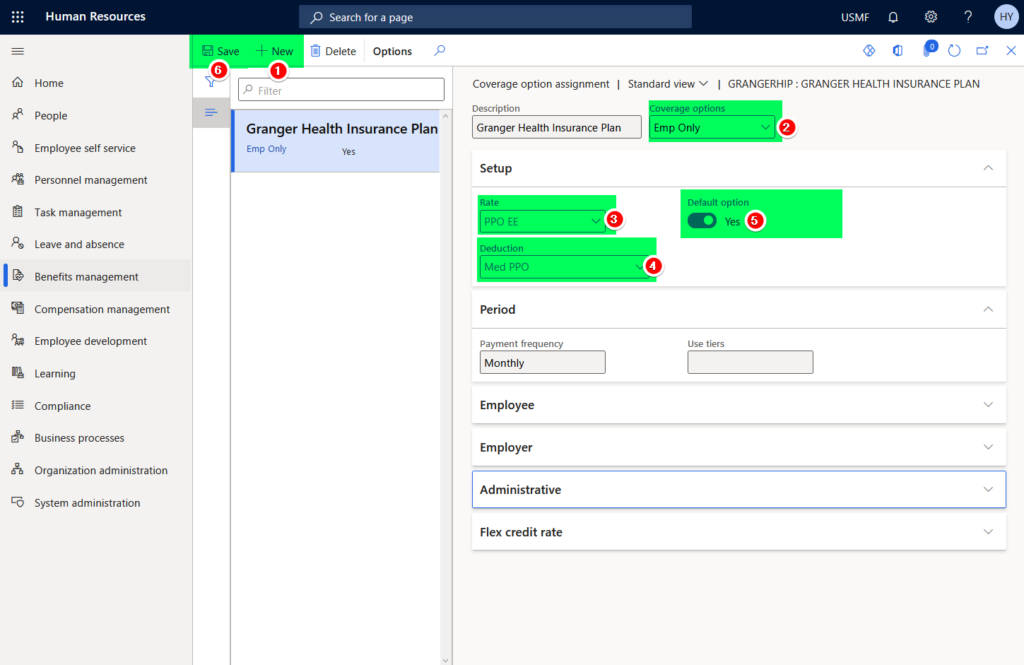Open the HY user profile avatar
Screen dimensions: 1024x665
pos(1006,17)
